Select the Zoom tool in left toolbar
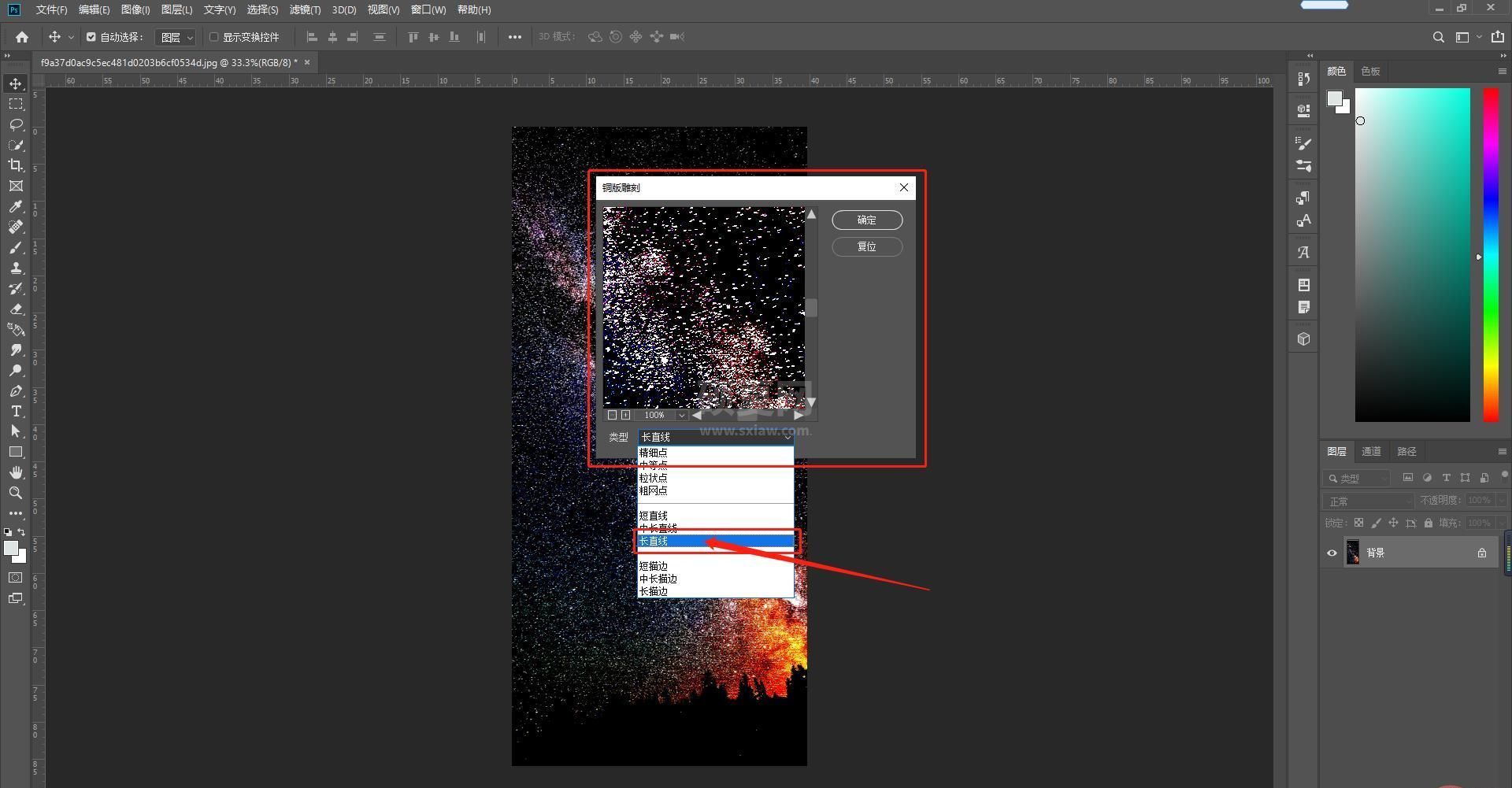 click(x=16, y=493)
